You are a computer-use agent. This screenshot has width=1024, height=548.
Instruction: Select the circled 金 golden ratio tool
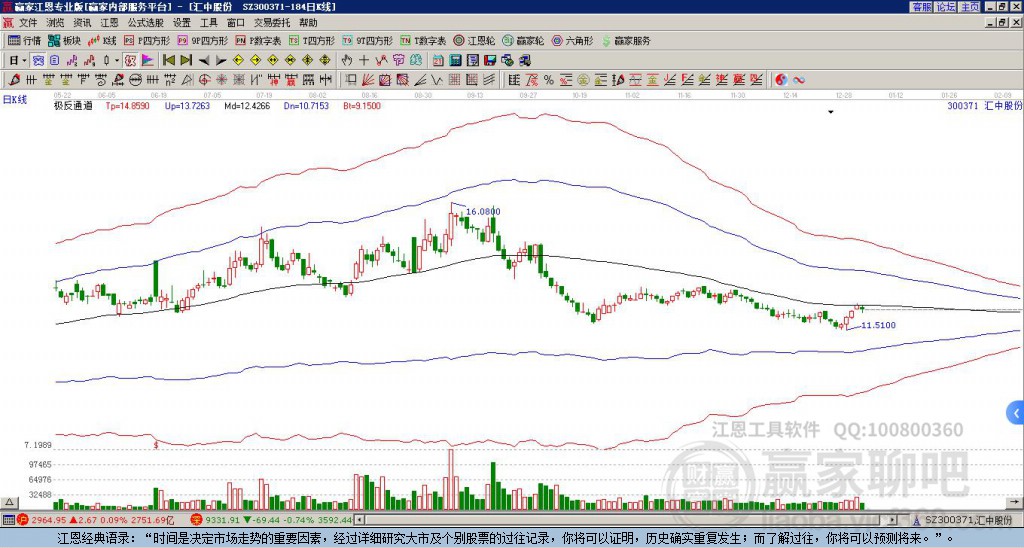point(583,80)
